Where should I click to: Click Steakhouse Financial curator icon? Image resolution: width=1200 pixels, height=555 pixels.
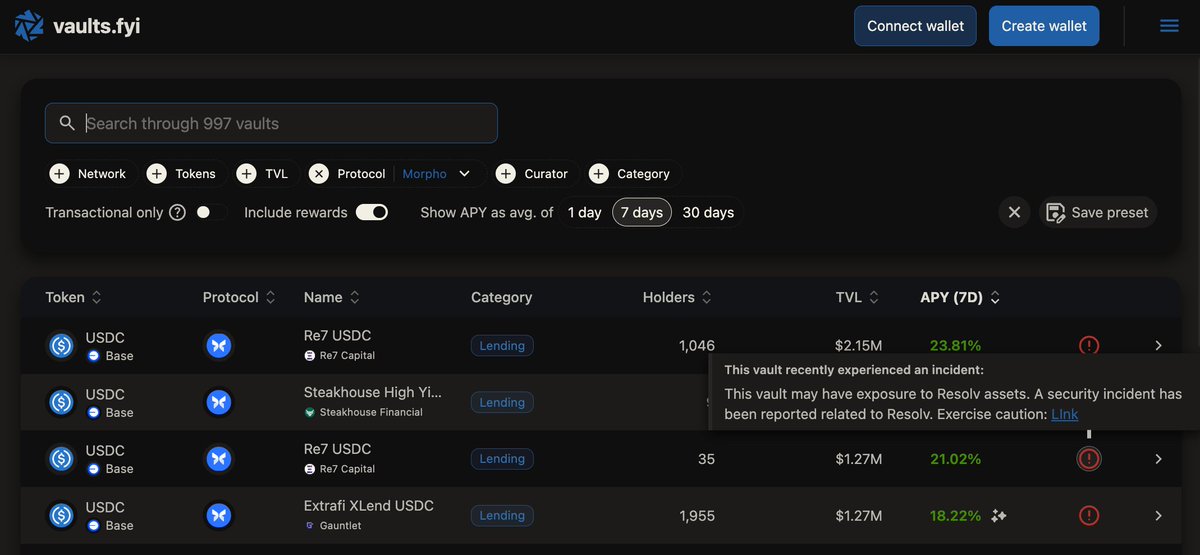[x=310, y=412]
